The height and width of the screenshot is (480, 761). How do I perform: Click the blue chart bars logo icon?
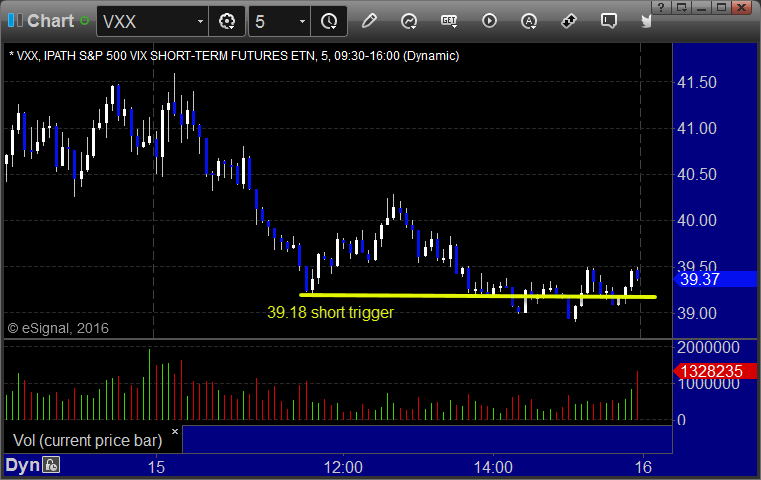pos(15,20)
